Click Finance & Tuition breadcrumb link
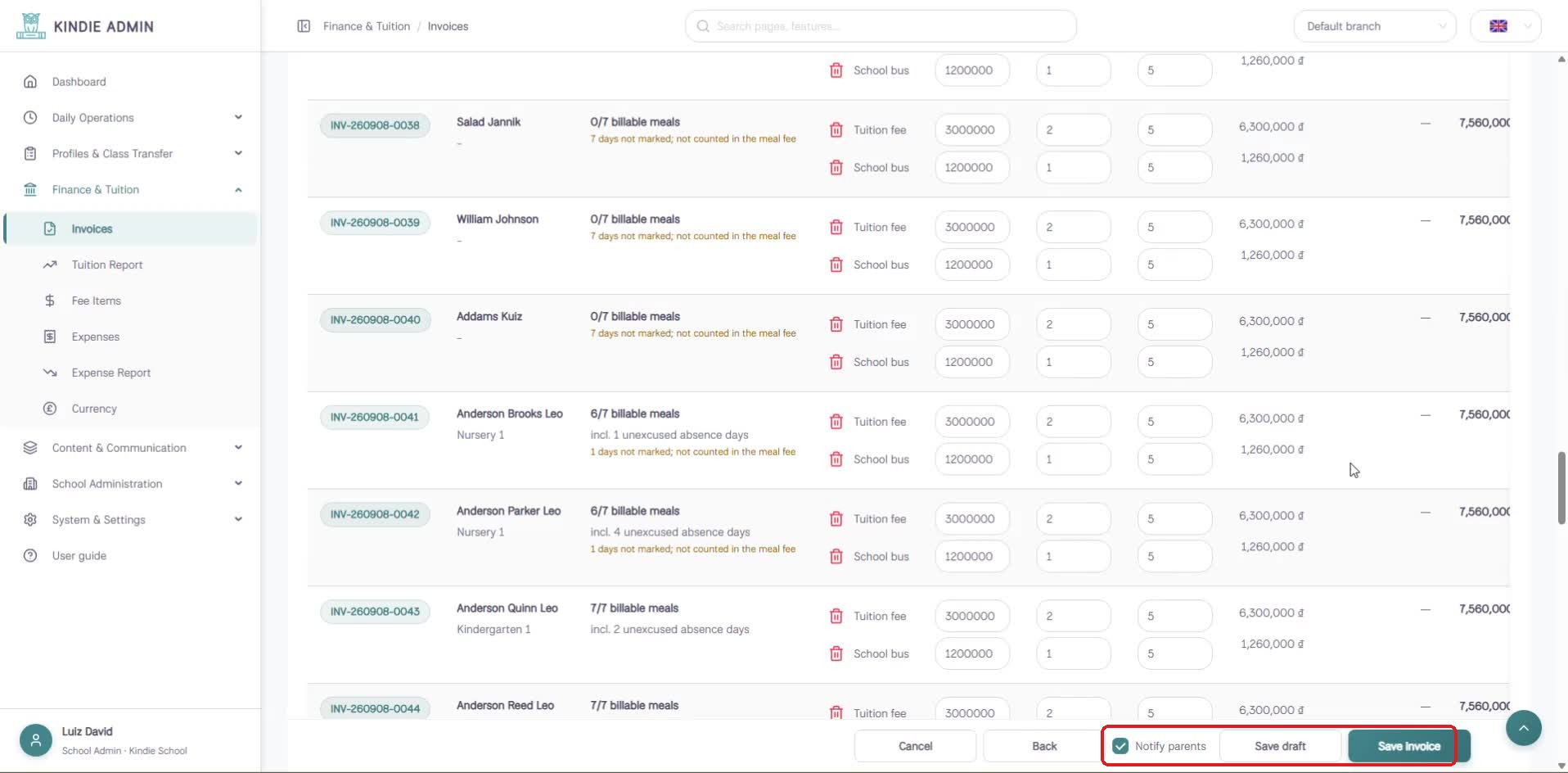 point(367,26)
